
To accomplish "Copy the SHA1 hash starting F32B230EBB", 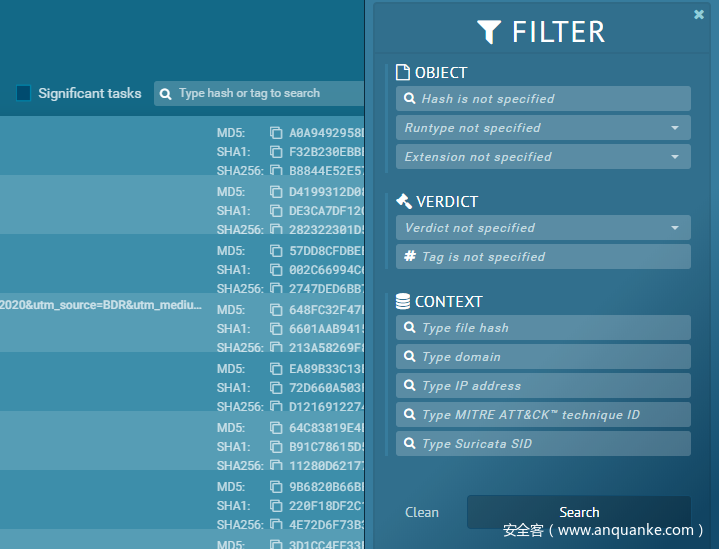I will coord(276,152).
